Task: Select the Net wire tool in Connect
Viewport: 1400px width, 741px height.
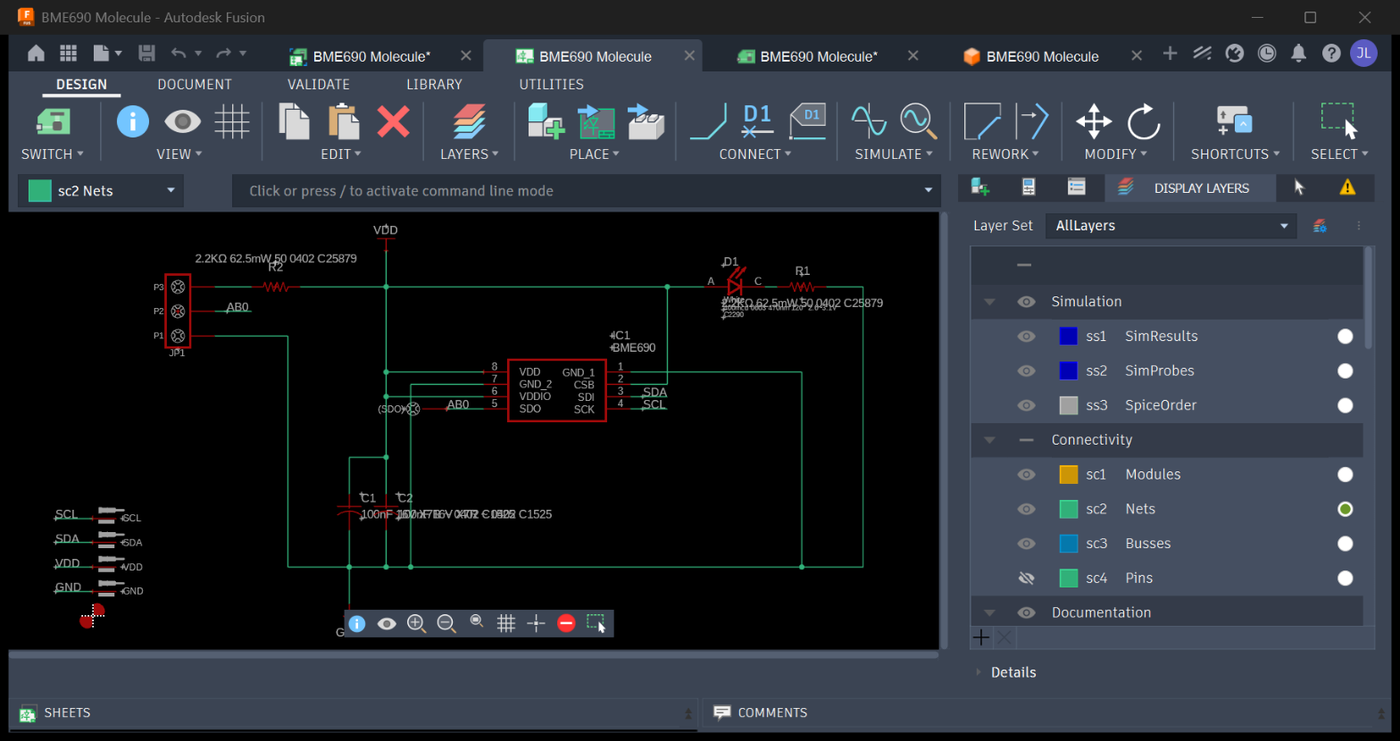Action: 708,122
